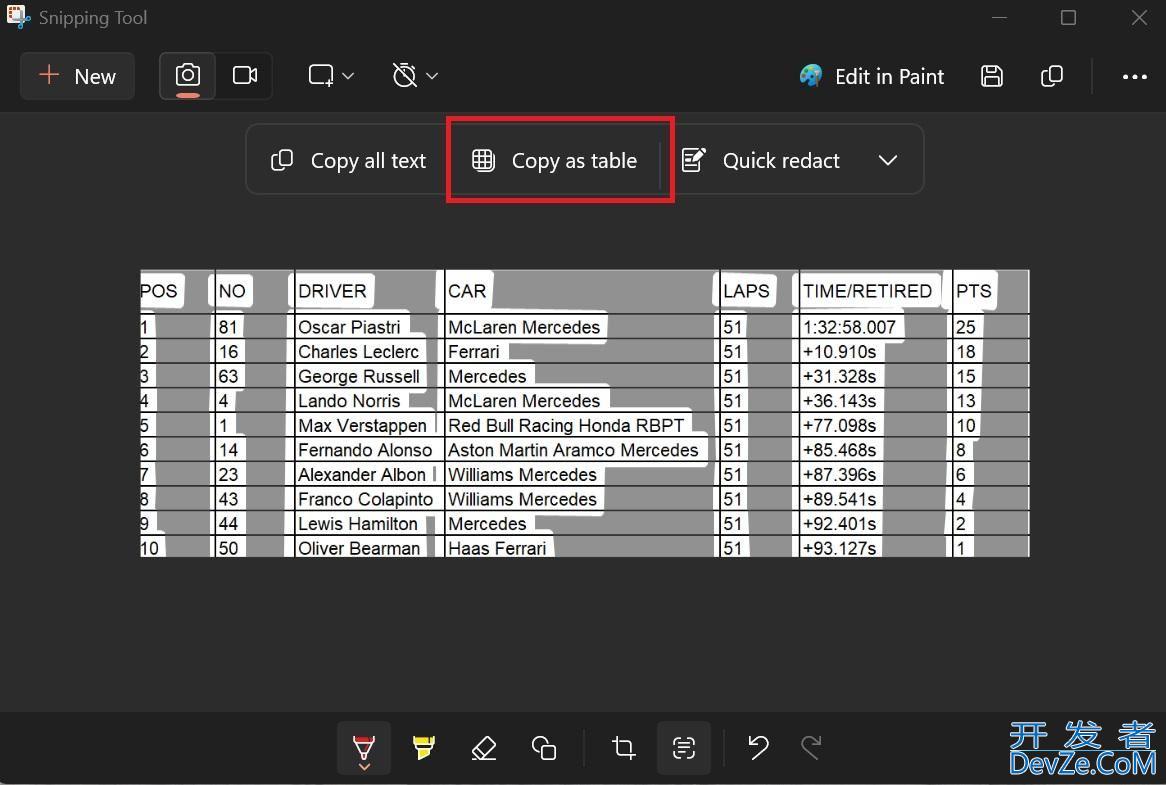
Task: Select 'Lando Norris' driver cell
Action: click(x=349, y=401)
